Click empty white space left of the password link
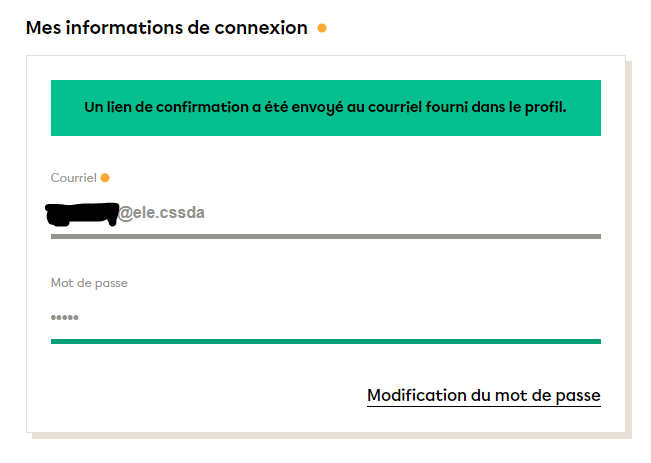This screenshot has width=651, height=463. tap(200, 395)
